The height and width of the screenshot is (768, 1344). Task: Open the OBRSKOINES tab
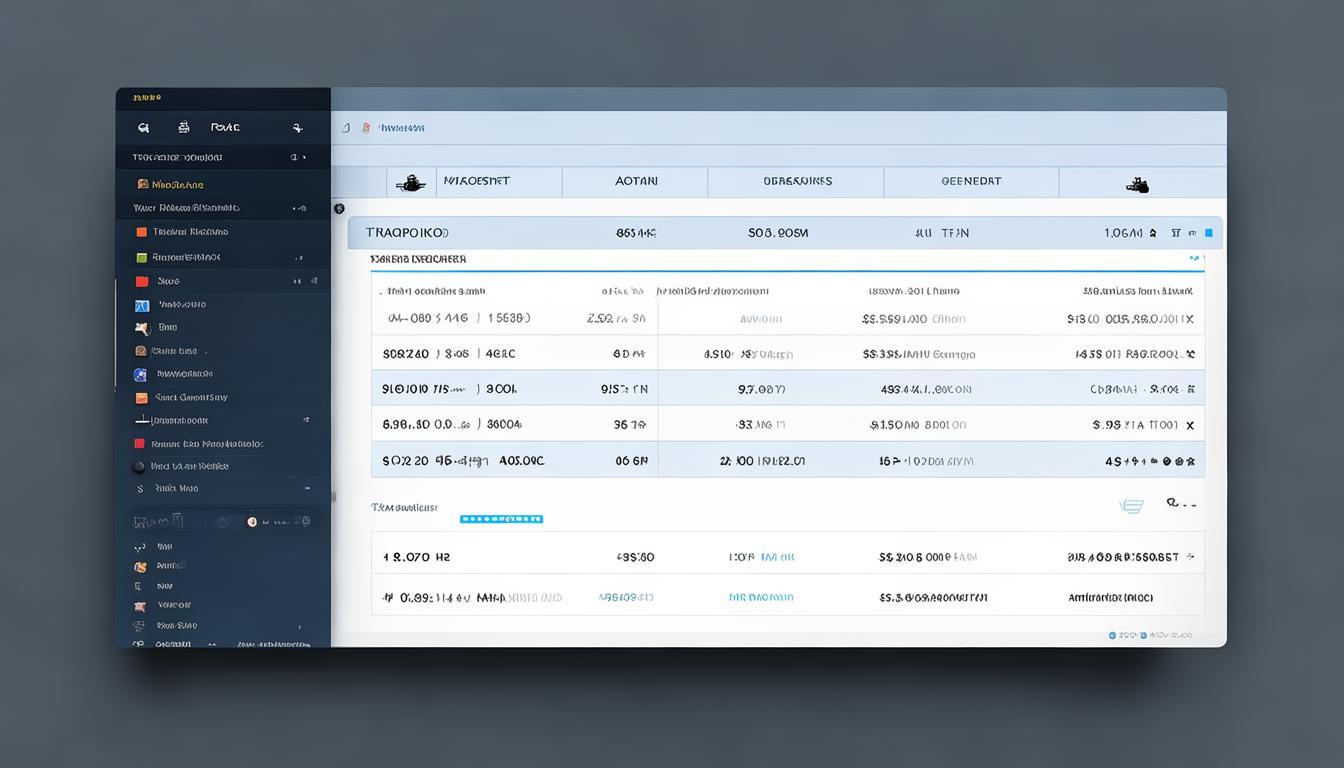(796, 182)
